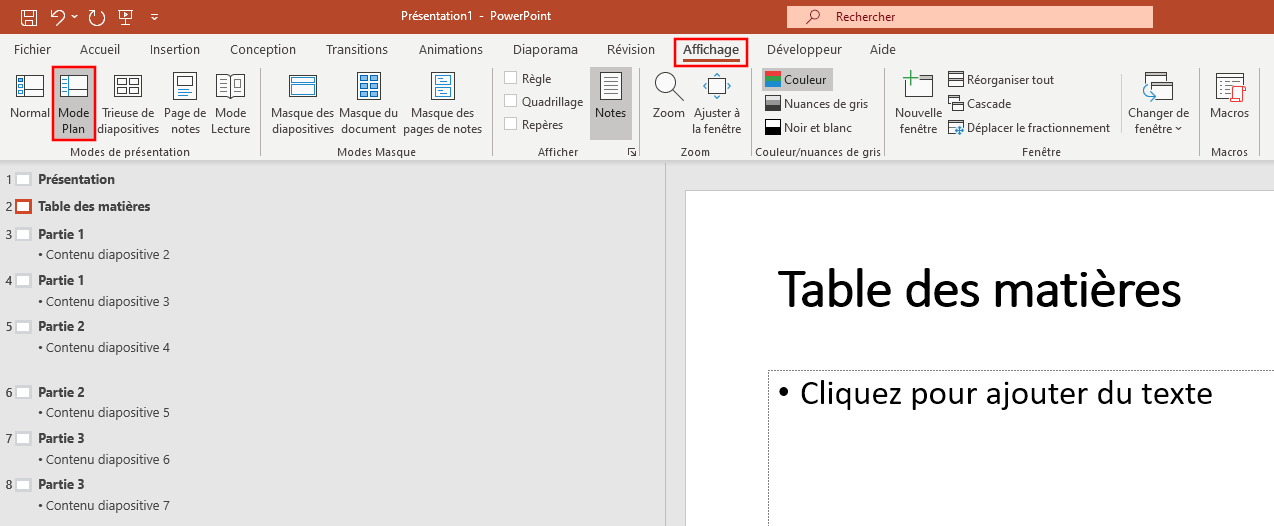Open Afficher group dialog launcher

pyautogui.click(x=631, y=152)
